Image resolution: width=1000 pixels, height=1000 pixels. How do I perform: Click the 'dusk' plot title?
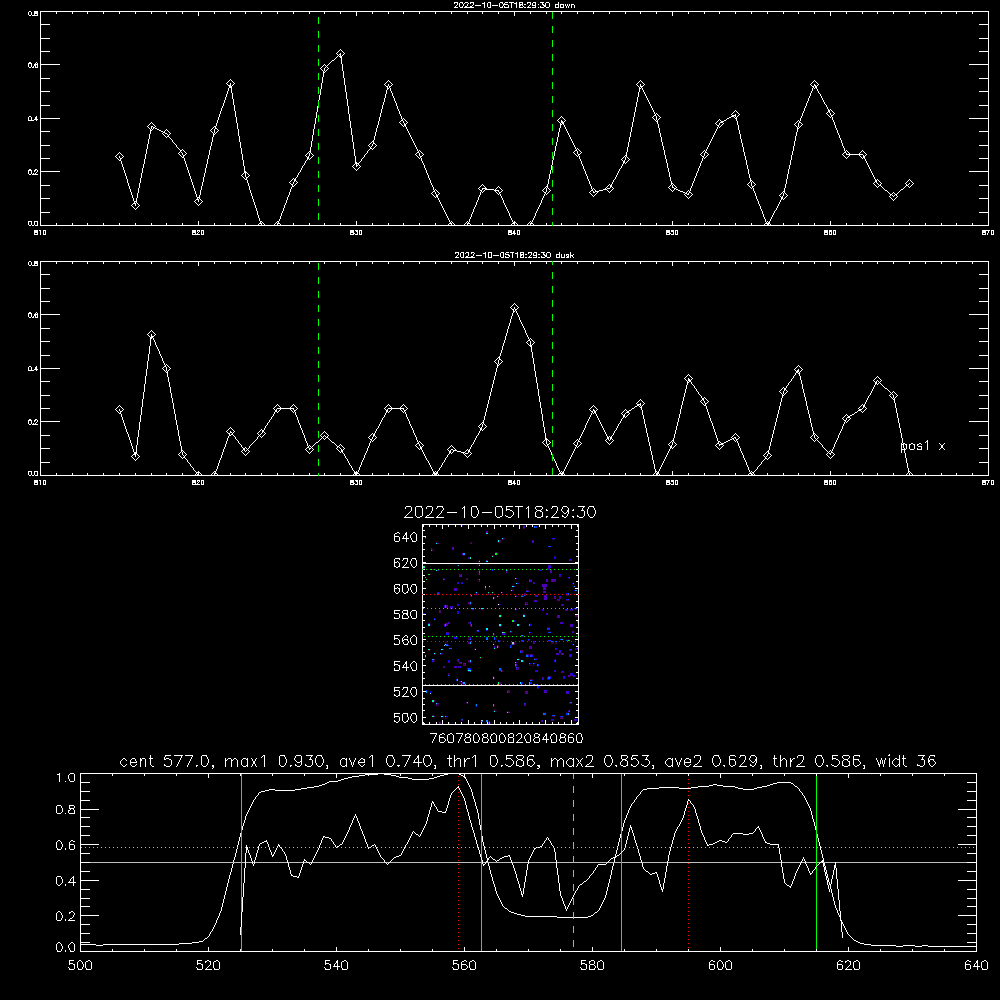pos(514,255)
